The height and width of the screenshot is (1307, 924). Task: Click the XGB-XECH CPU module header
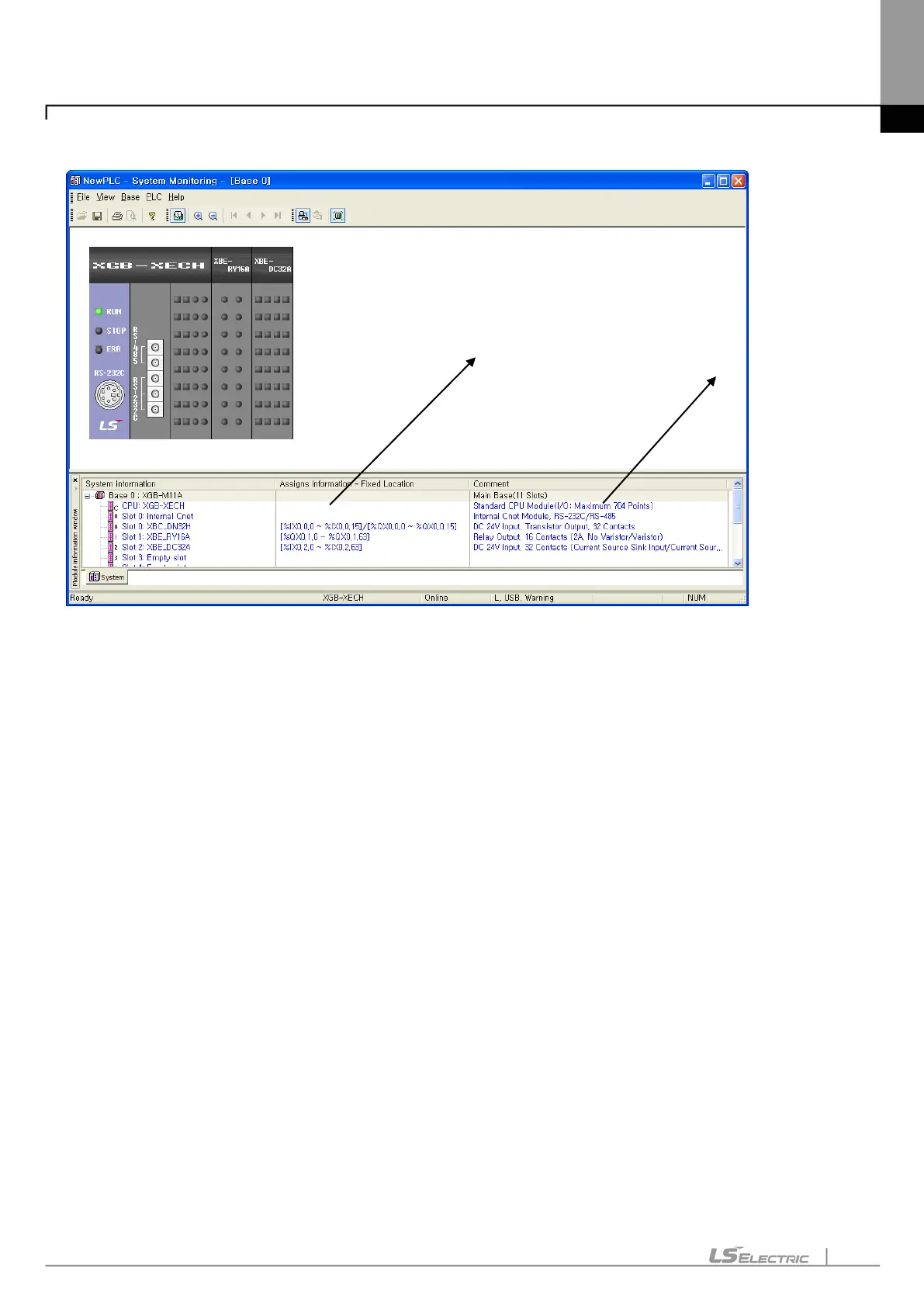pyautogui.click(x=149, y=265)
